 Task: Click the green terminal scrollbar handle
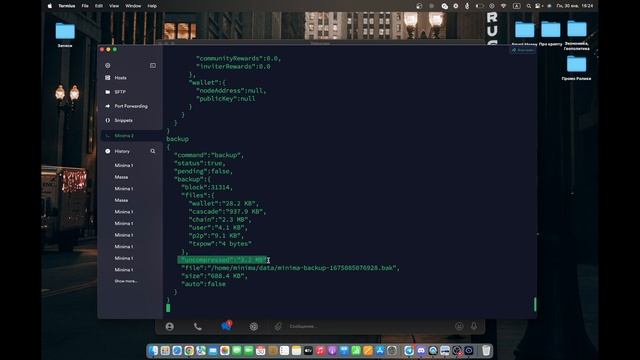click(x=535, y=304)
